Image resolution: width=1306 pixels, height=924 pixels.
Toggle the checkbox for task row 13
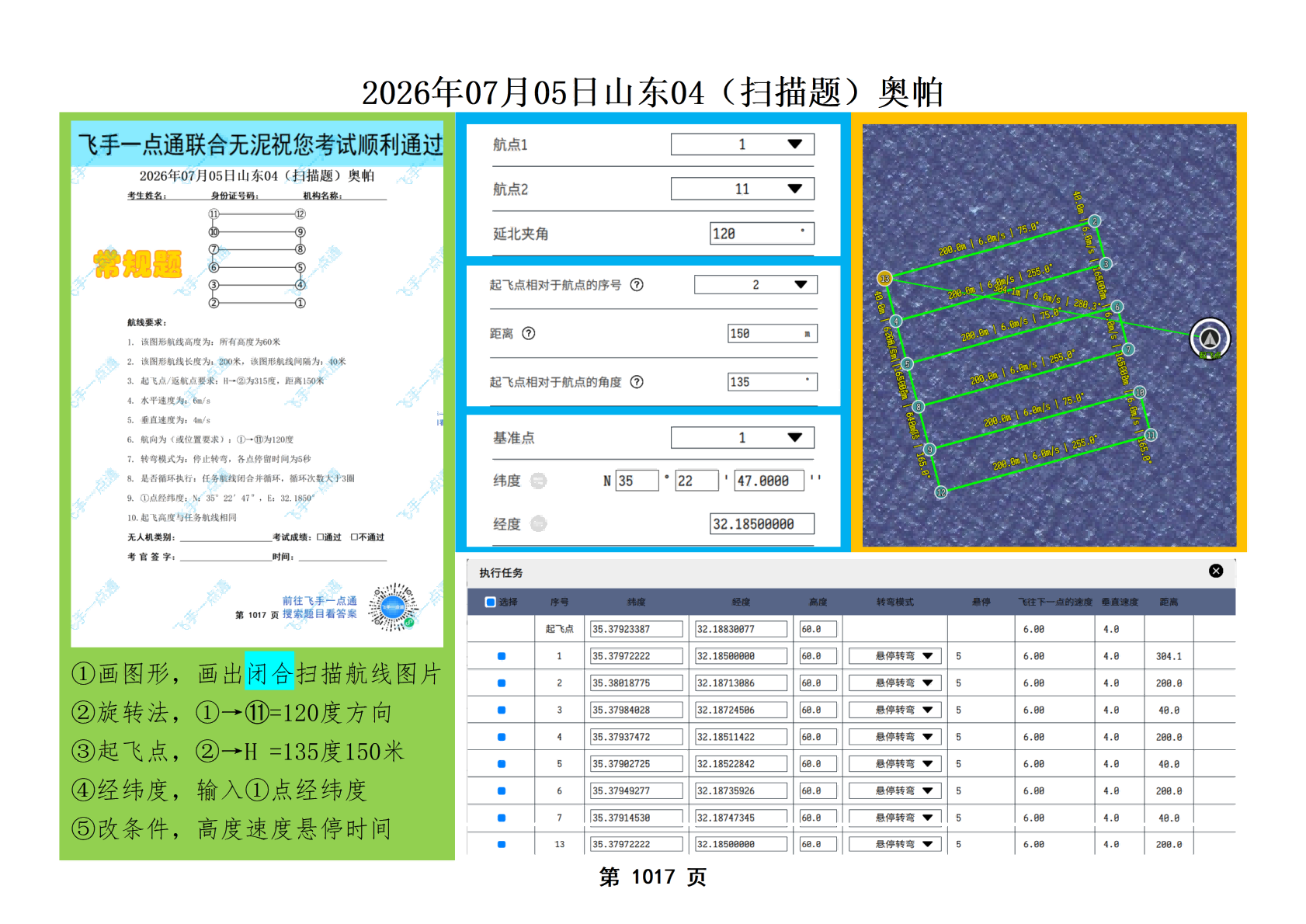coord(502,844)
